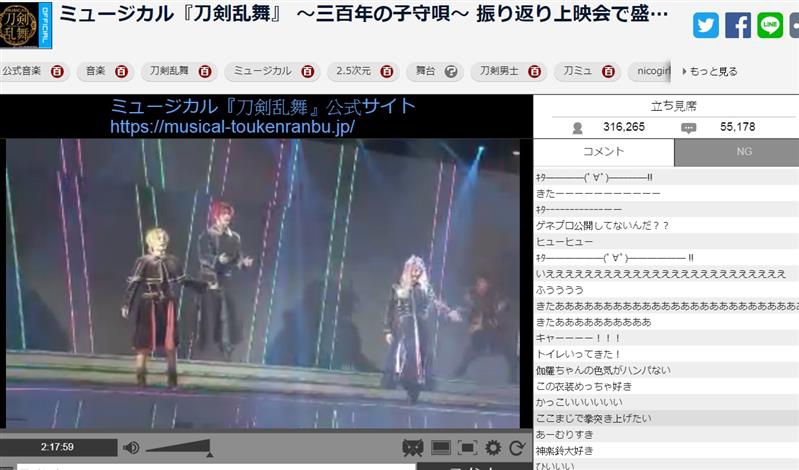
Task: Open the 刀剣乱舞 tag
Action: tap(169, 71)
